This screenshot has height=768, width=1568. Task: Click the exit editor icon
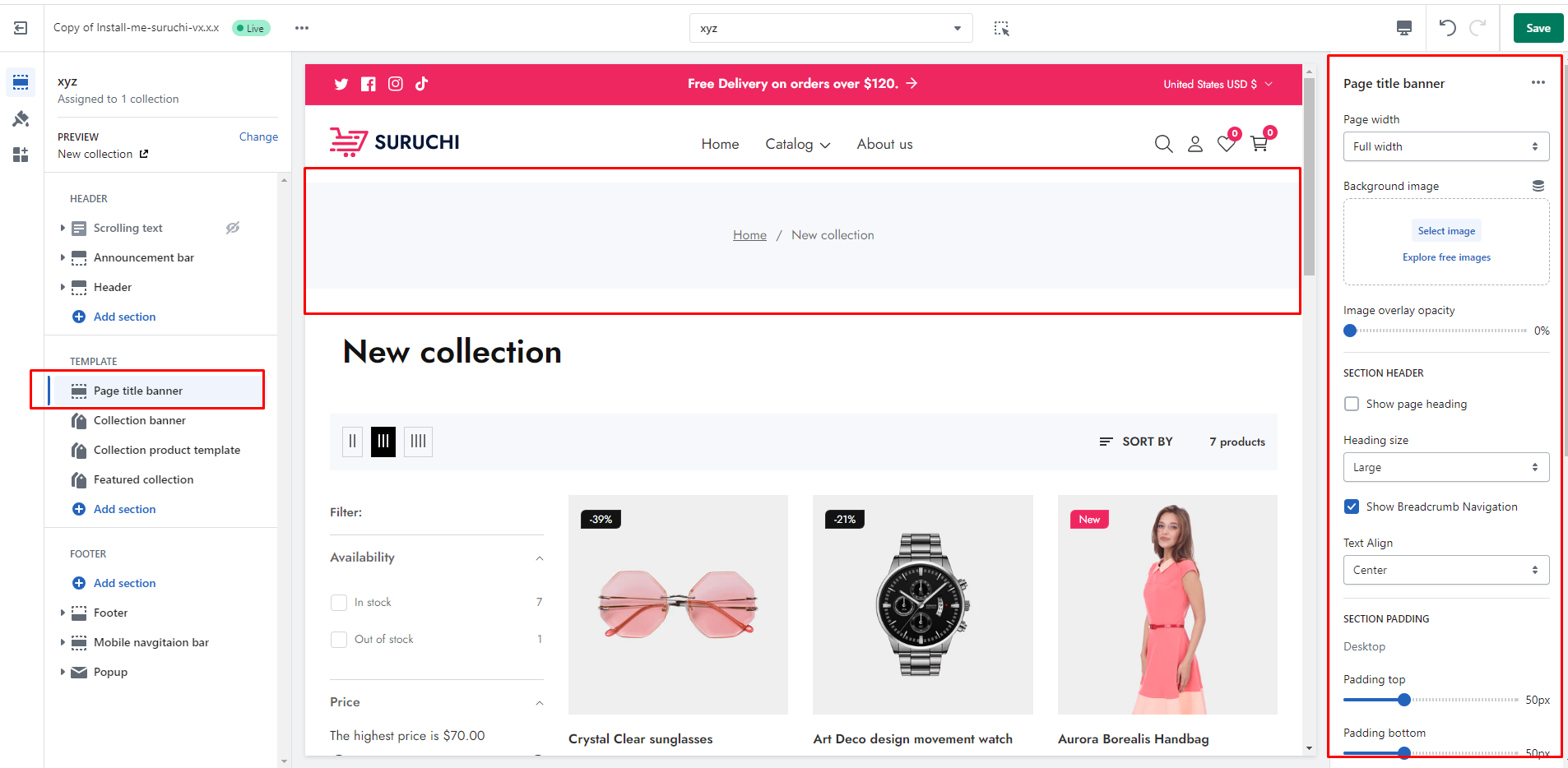[x=21, y=28]
